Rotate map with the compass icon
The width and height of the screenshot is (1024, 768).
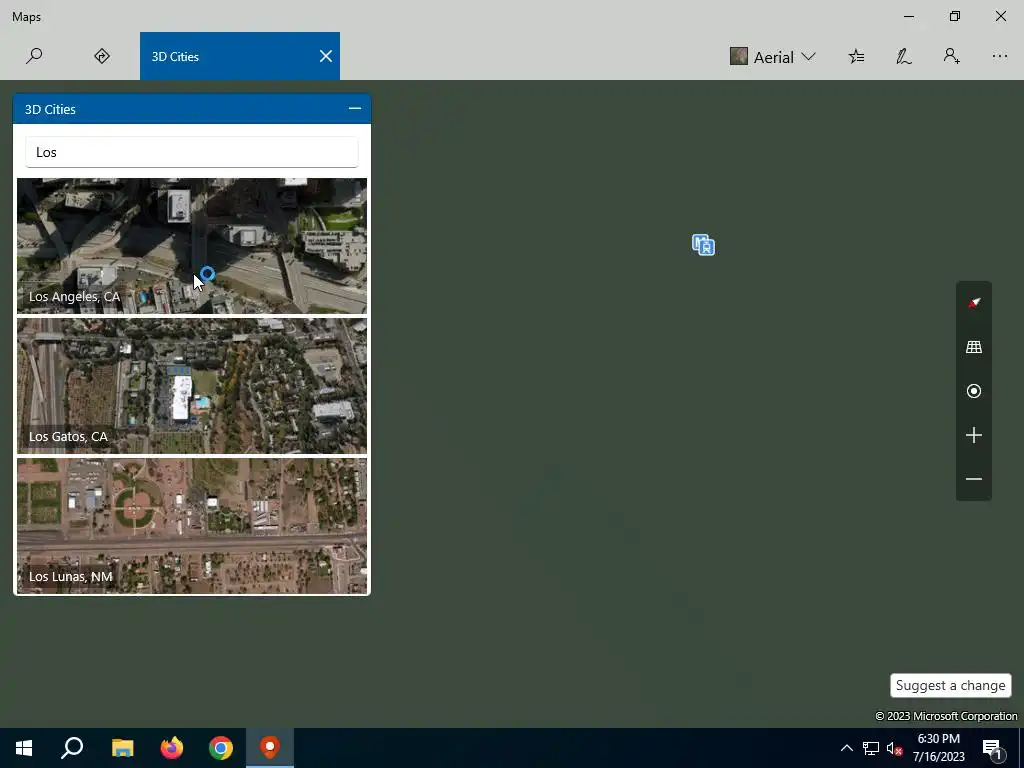pyautogui.click(x=974, y=303)
